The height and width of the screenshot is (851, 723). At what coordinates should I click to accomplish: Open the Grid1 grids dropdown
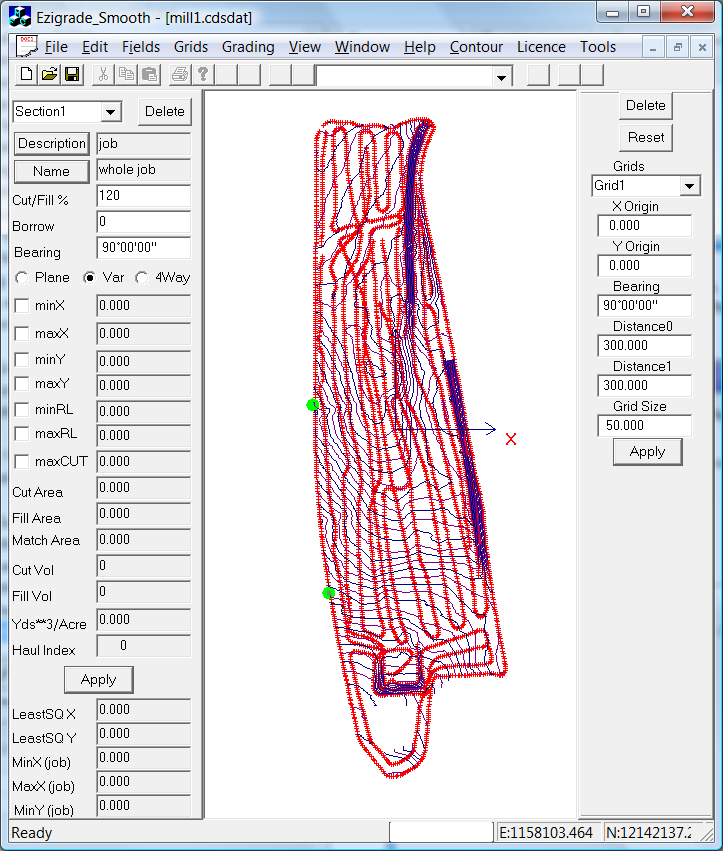click(689, 187)
